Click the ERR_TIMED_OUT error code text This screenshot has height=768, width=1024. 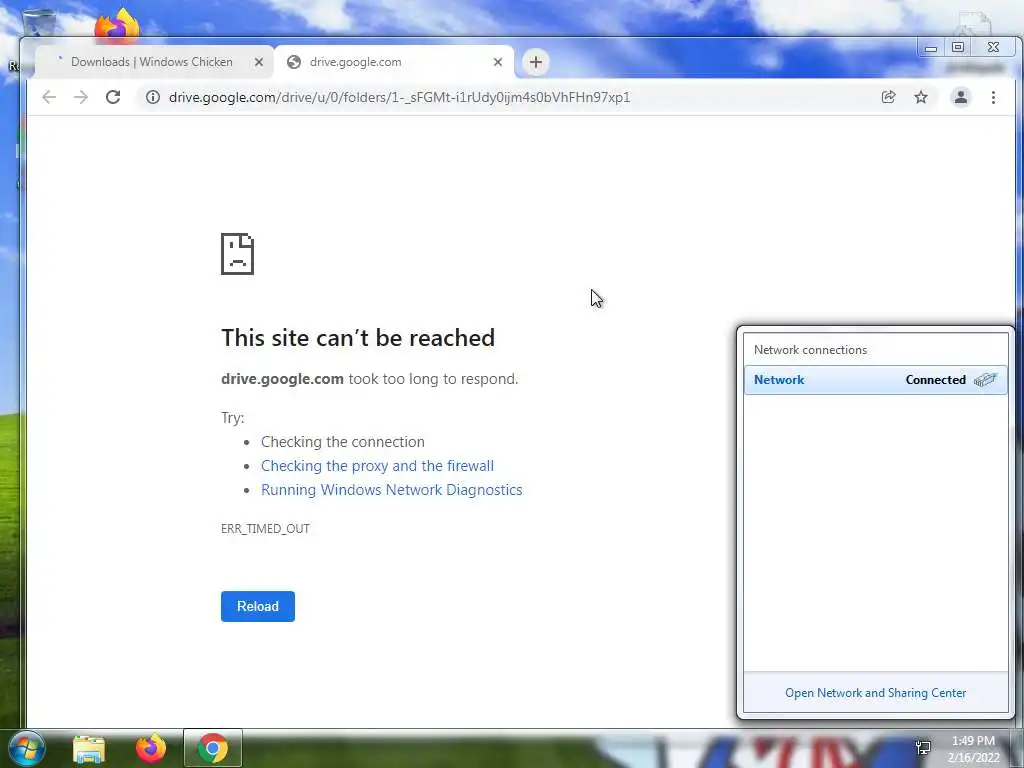click(265, 529)
